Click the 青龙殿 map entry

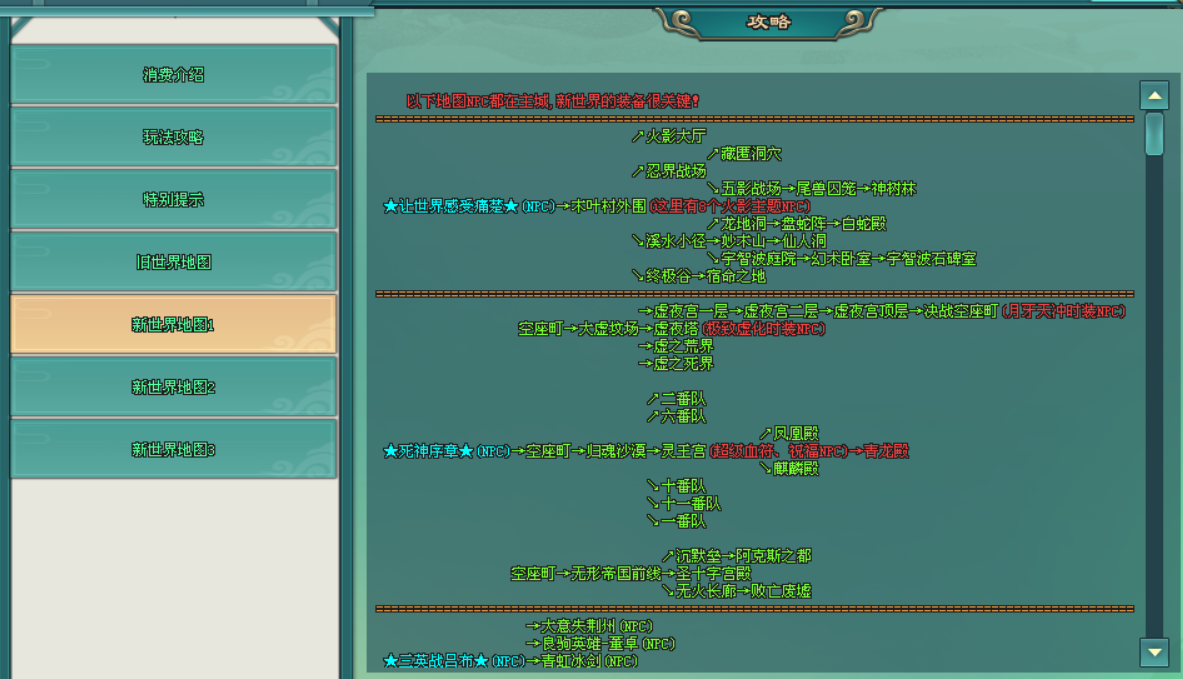click(886, 451)
